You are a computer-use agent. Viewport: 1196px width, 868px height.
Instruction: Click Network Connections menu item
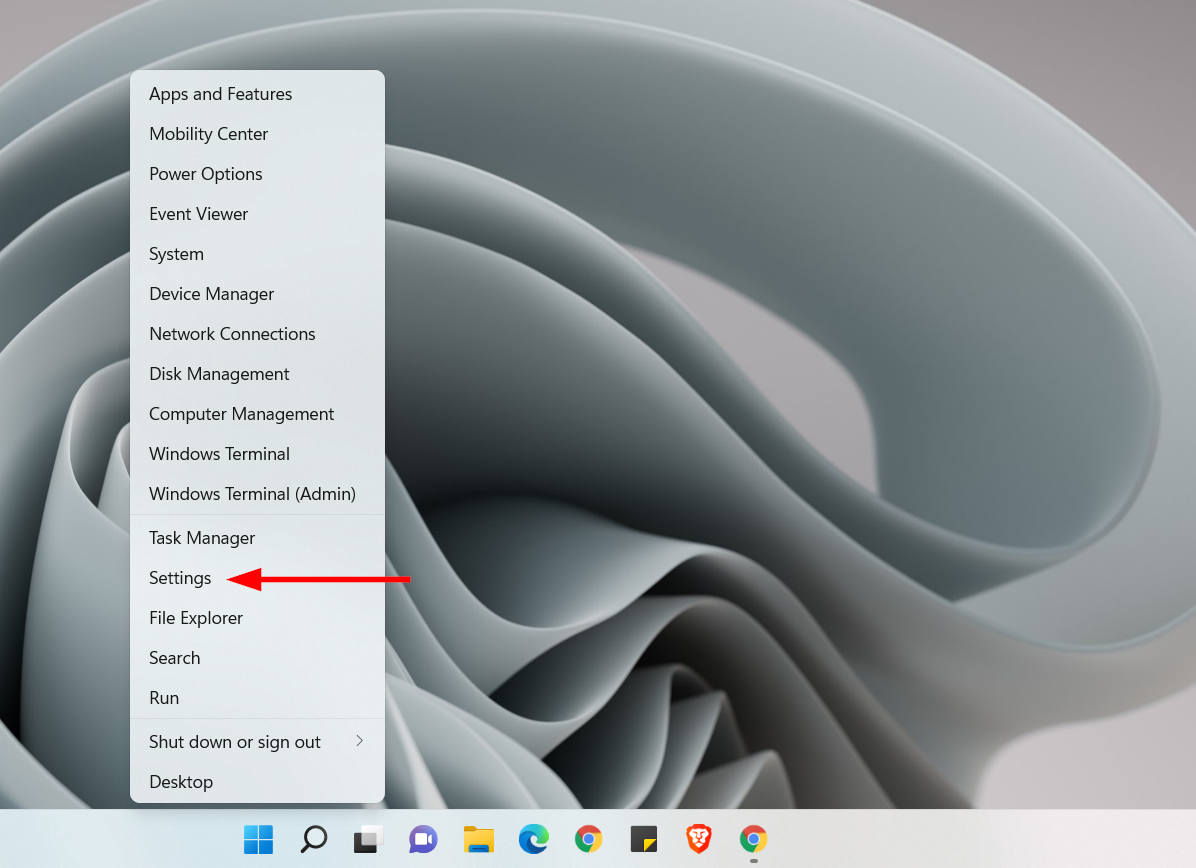pyautogui.click(x=232, y=334)
